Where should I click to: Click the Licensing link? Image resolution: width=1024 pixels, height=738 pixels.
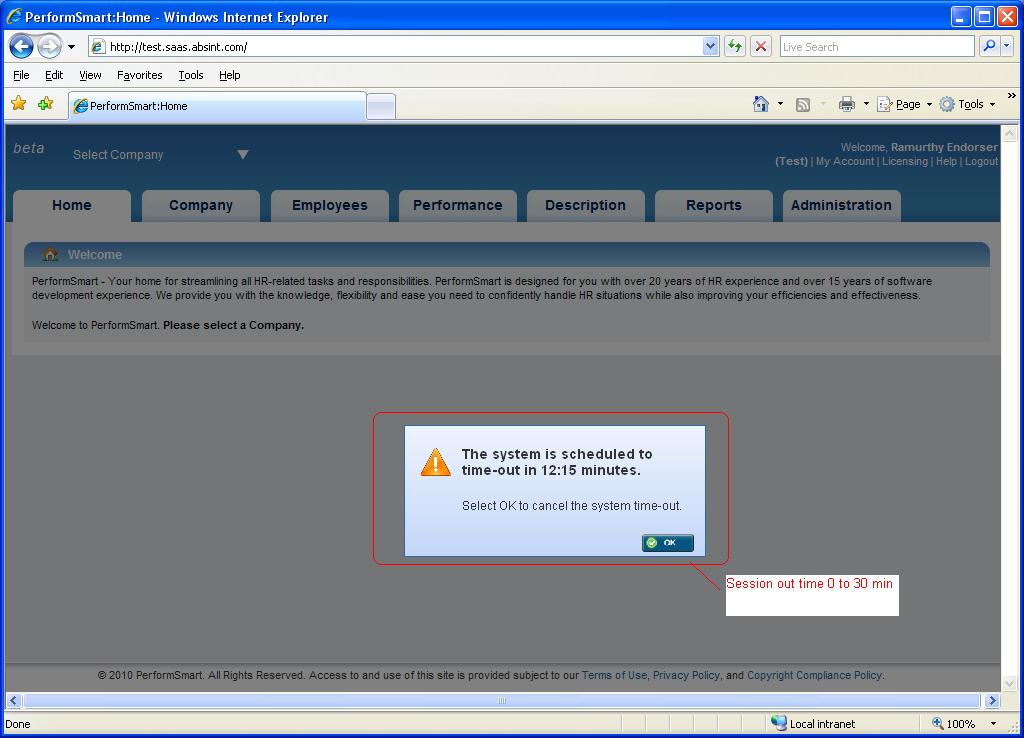click(904, 161)
